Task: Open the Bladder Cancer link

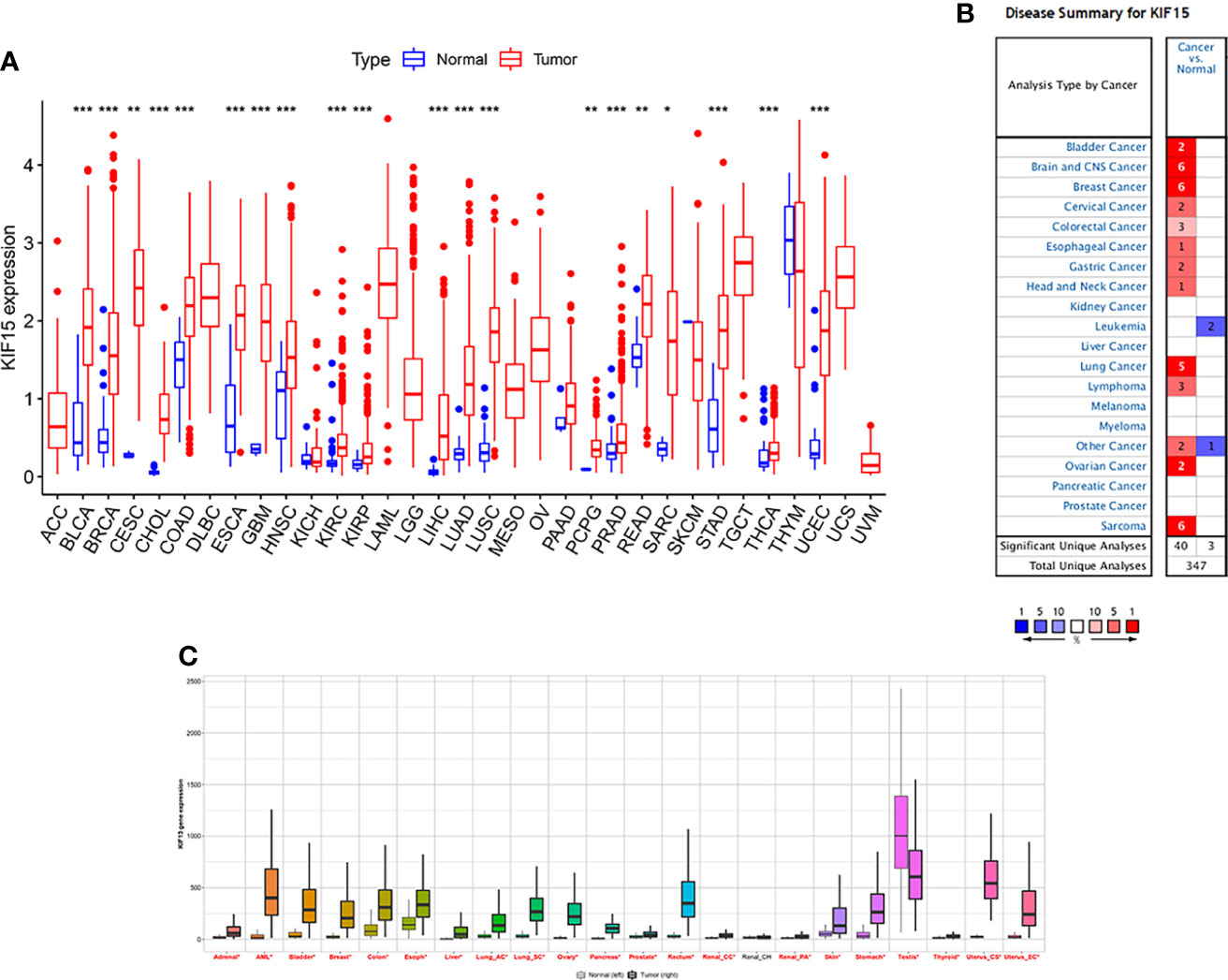Action: [1105, 147]
